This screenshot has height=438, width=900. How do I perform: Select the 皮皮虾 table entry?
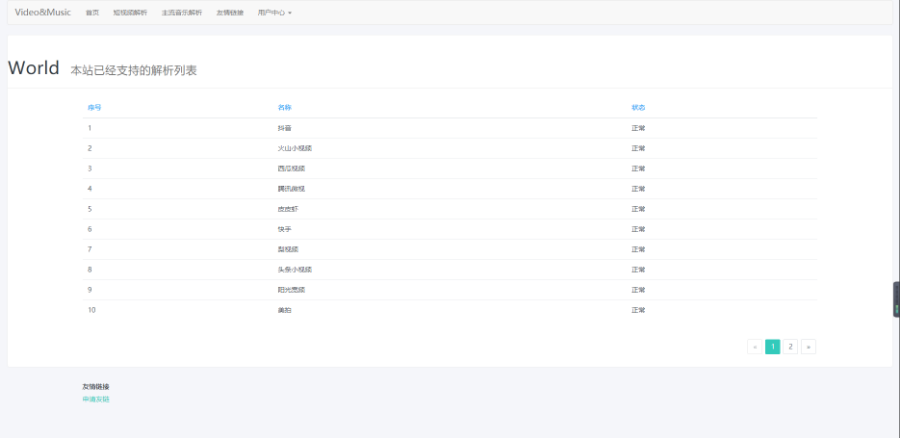tap(288, 209)
